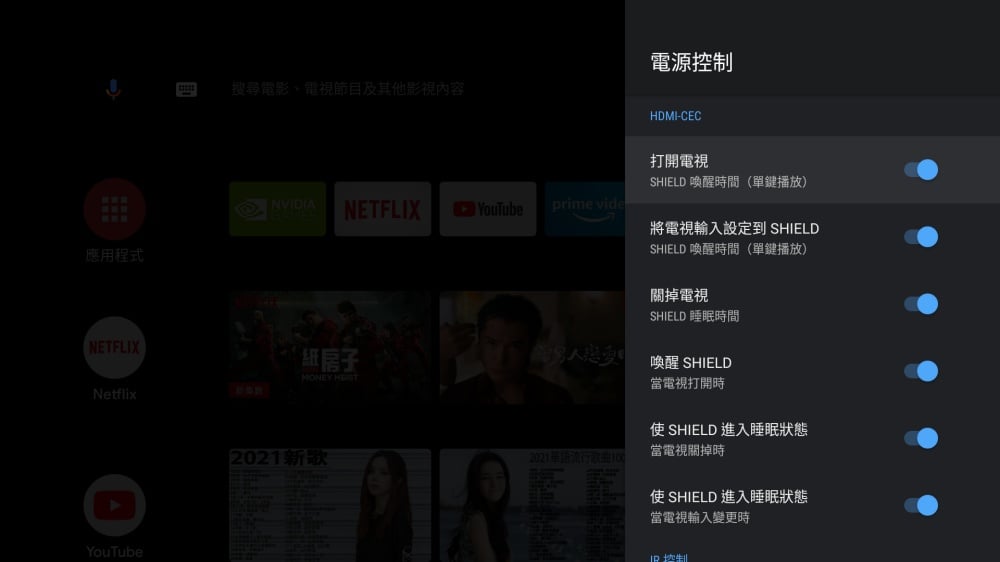Toggle the 打開電視 switch
This screenshot has height=562, width=1000.
pos(920,170)
